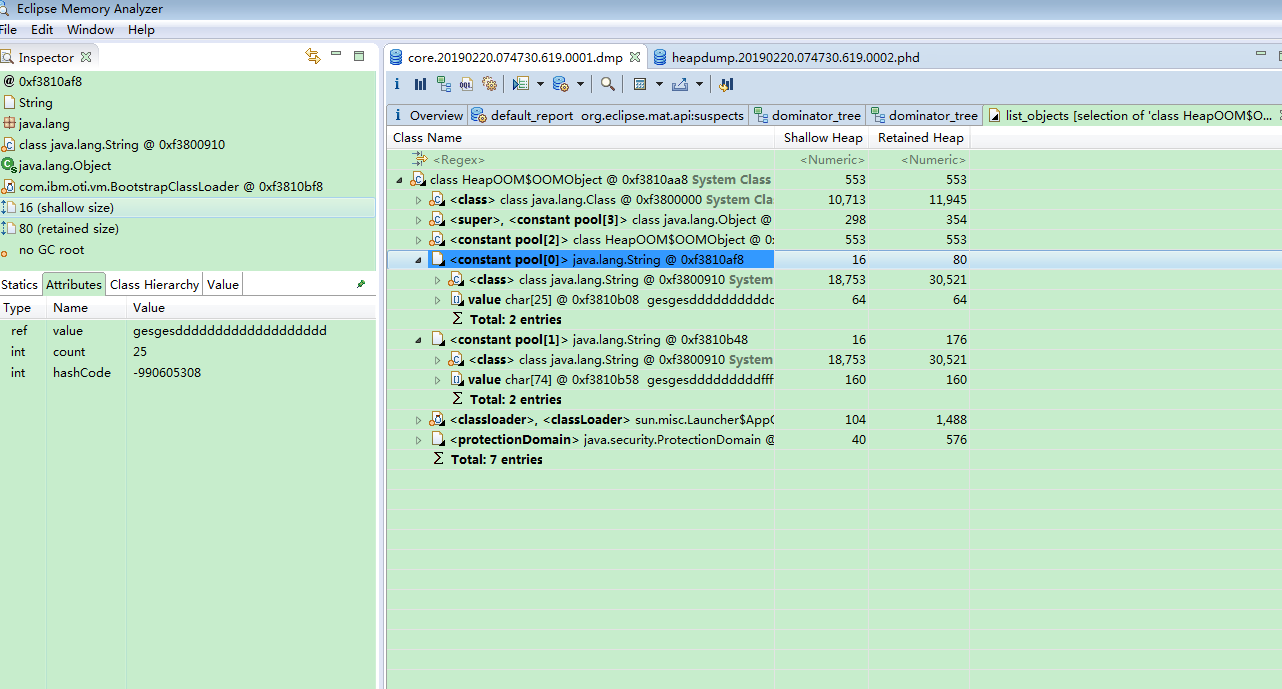
Task: Open the Run Reports dropdown arrow
Action: point(540,85)
